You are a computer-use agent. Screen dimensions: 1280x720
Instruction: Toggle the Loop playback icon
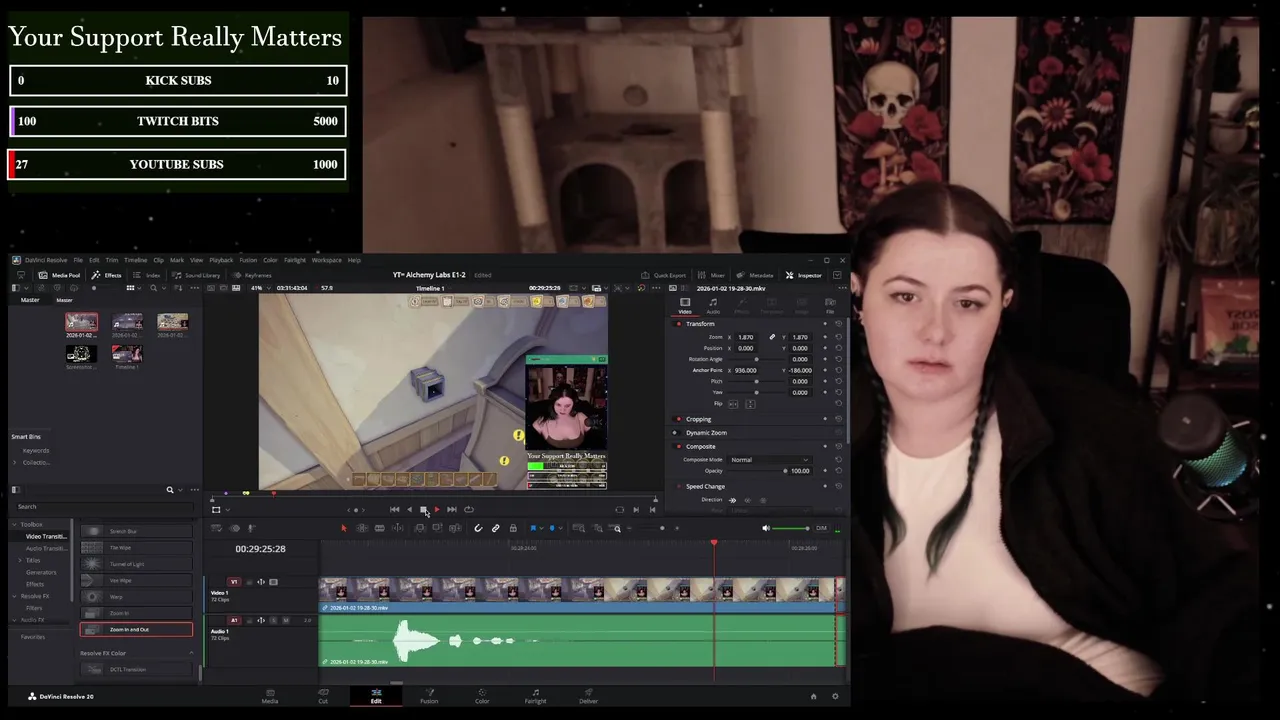pos(469,509)
